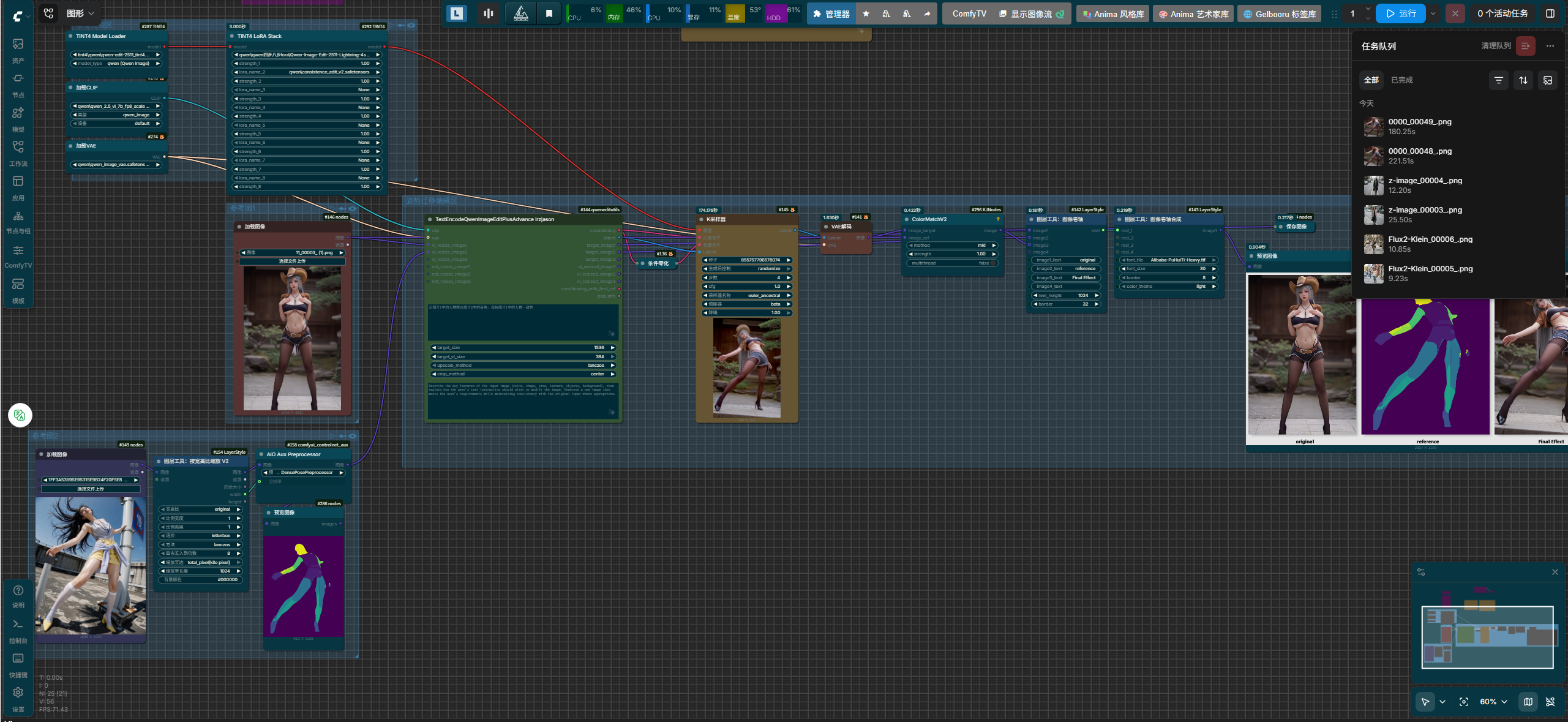The image size is (1568, 722).
Task: Open the Anima 风格库 toolbar item
Action: (x=1113, y=13)
